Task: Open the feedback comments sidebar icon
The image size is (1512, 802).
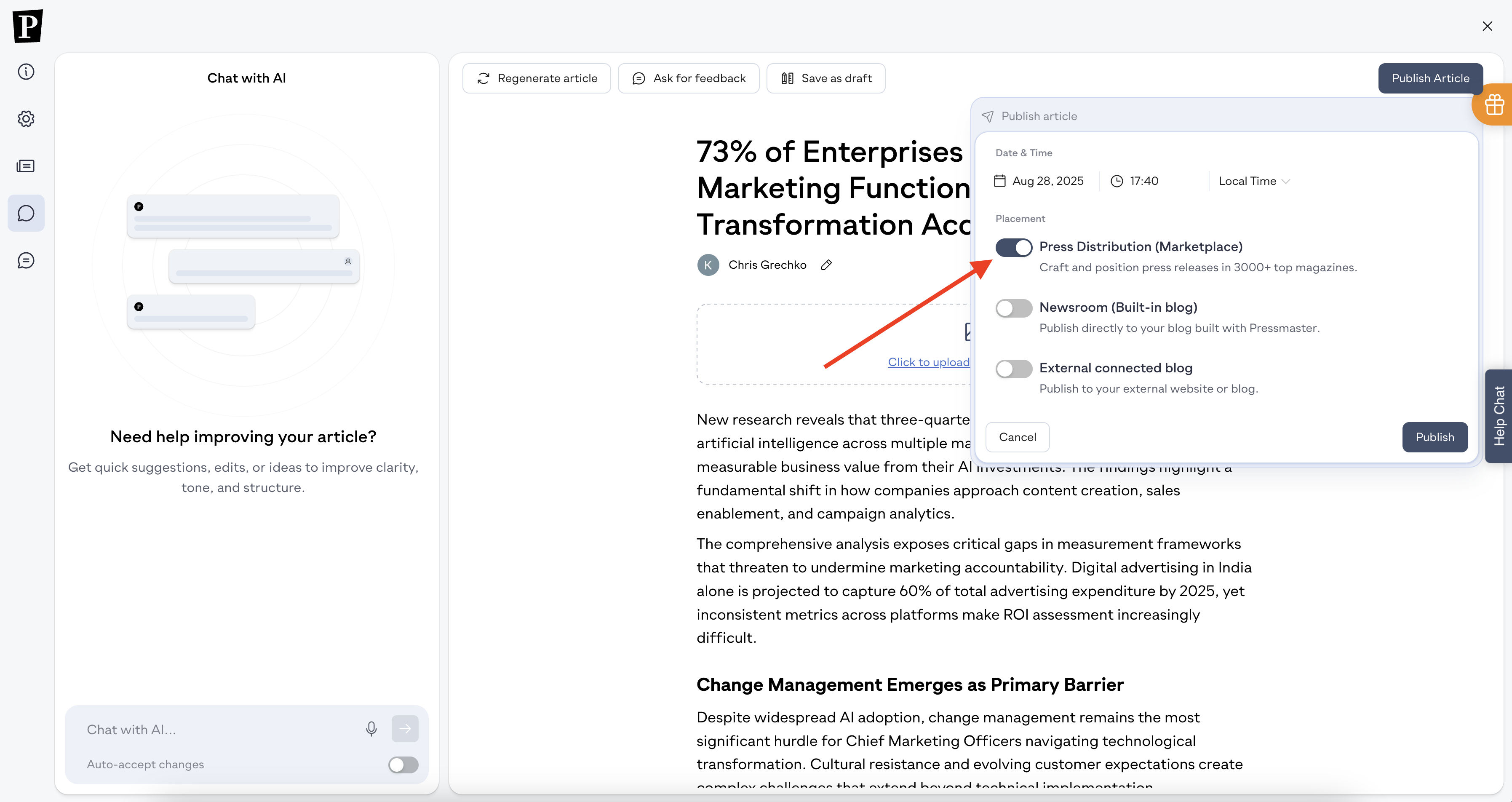Action: pyautogui.click(x=26, y=261)
